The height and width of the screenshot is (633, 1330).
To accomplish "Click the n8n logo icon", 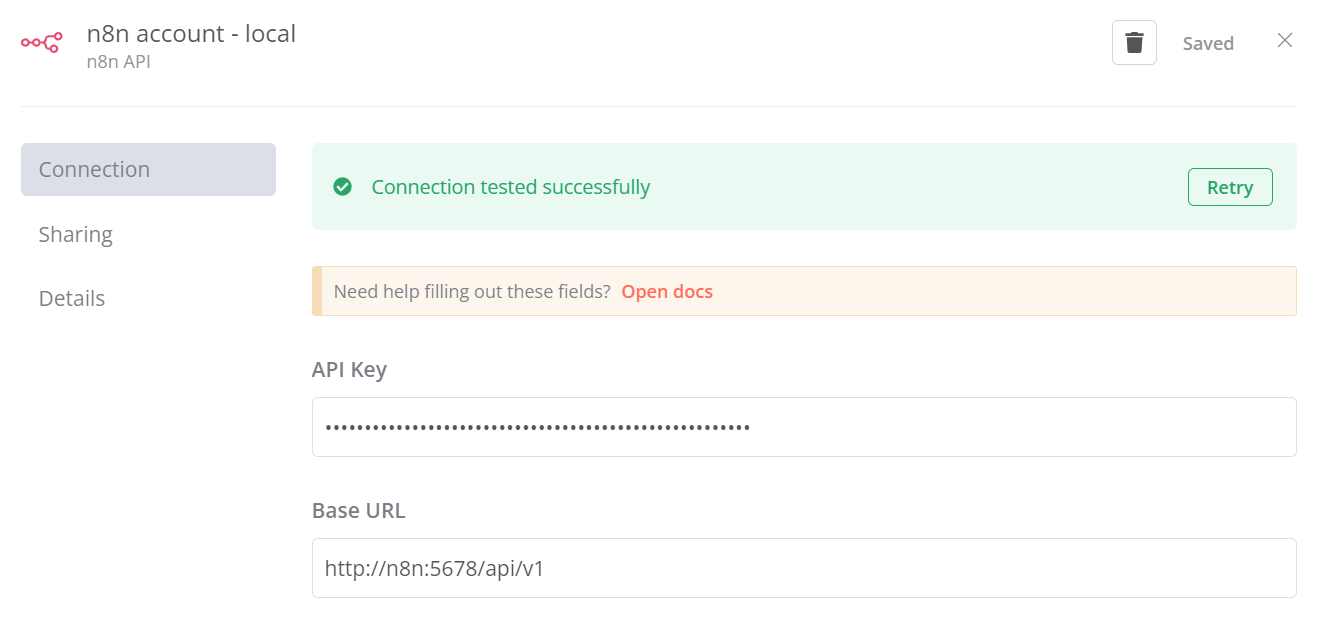I will pyautogui.click(x=42, y=42).
